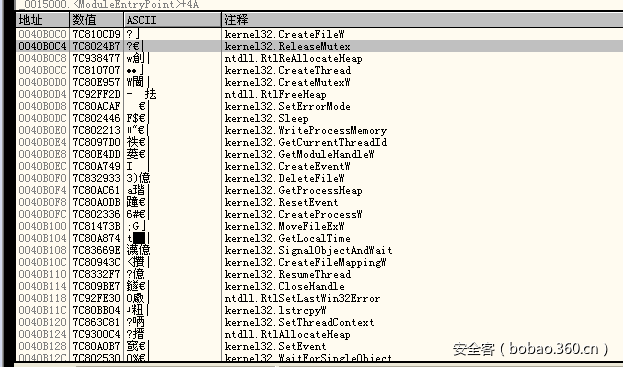The width and height of the screenshot is (623, 367).
Task: Click value 7C80A749
Action: click(96, 166)
